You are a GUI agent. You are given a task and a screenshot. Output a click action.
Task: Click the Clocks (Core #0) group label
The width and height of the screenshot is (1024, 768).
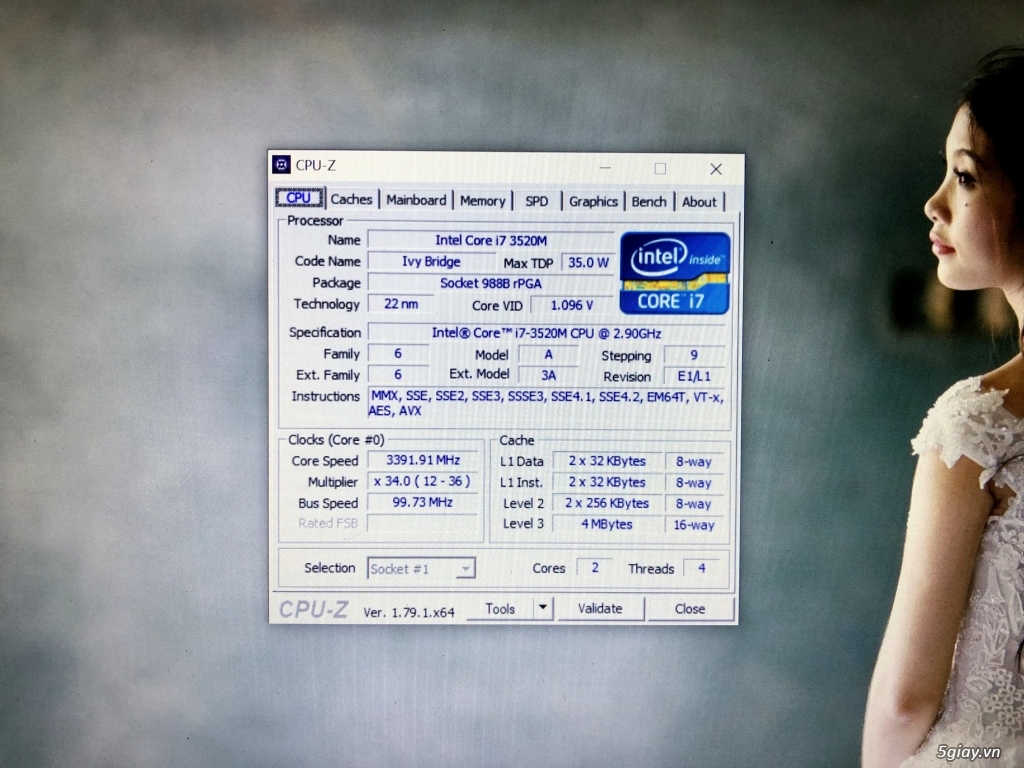336,440
